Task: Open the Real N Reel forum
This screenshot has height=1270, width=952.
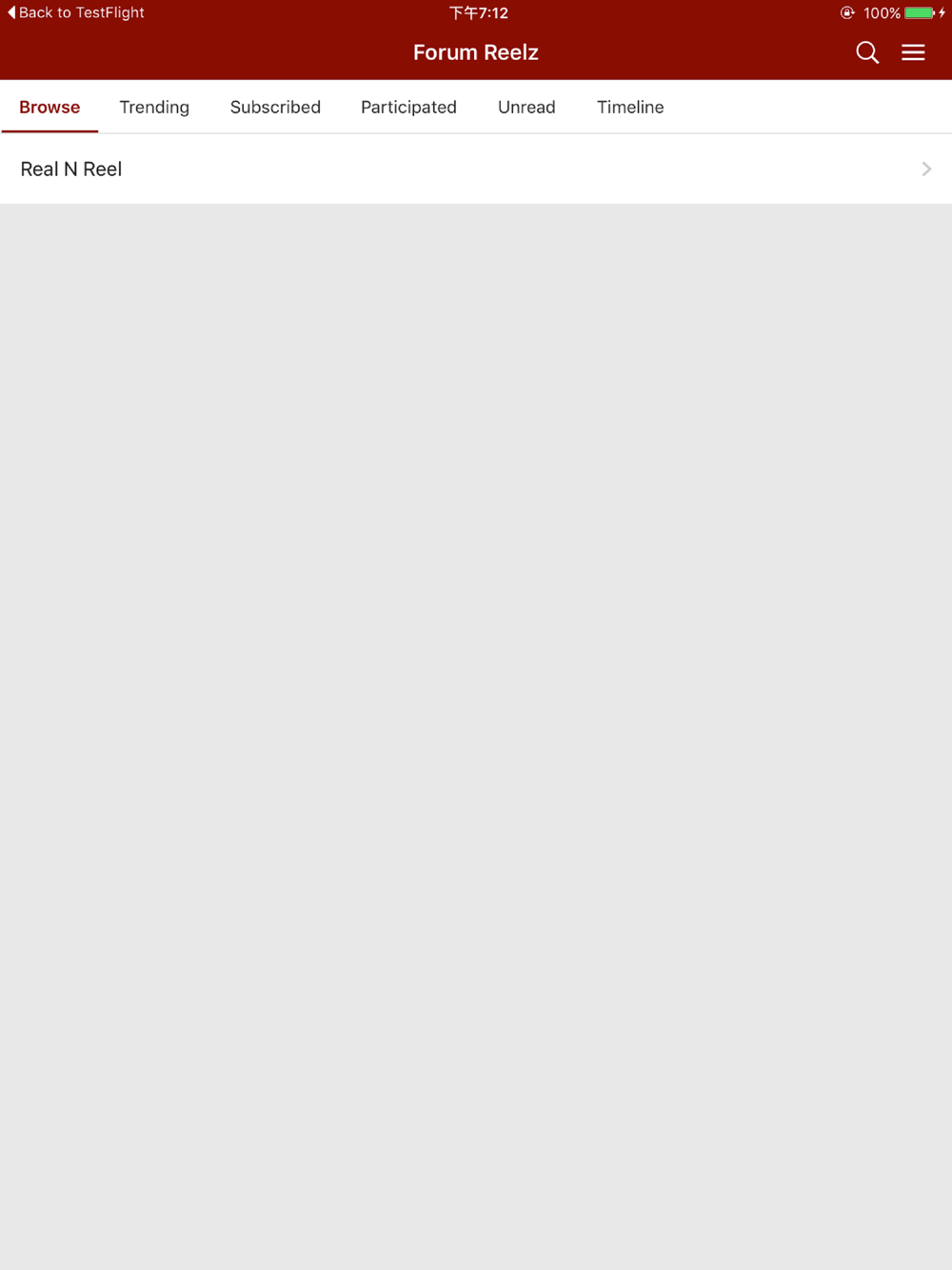Action: pos(476,169)
